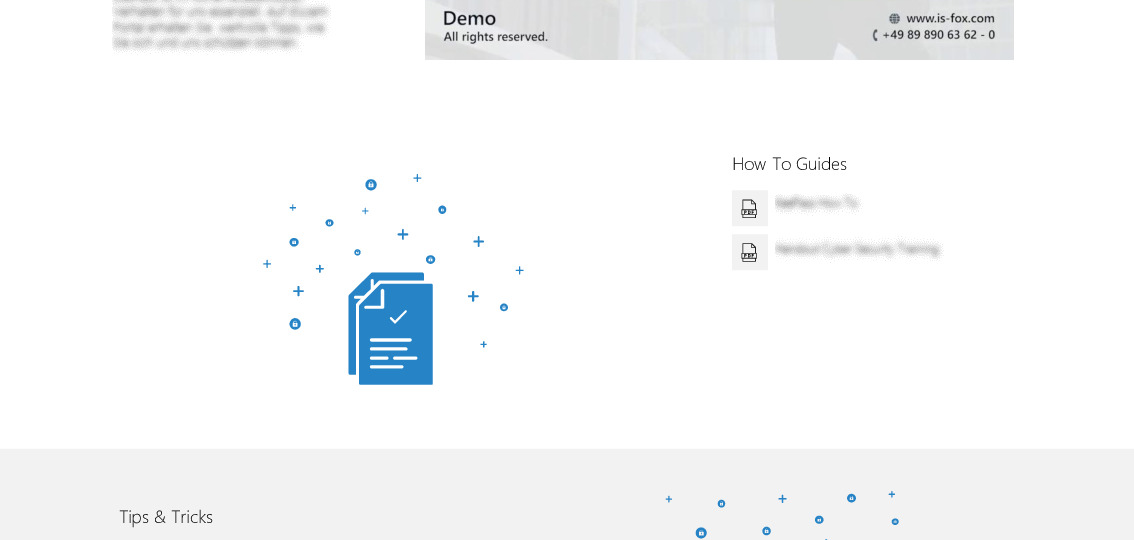Image resolution: width=1134 pixels, height=540 pixels.
Task: Click the phone handset icon beside the number
Action: (875, 35)
